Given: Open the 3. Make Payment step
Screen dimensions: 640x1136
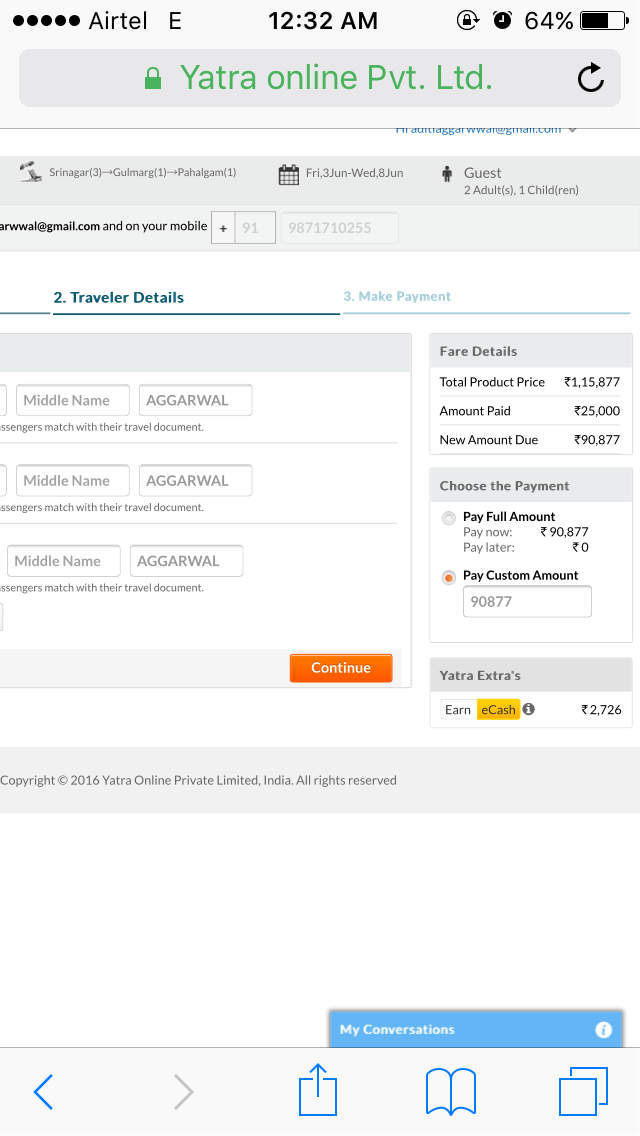Looking at the screenshot, I should (397, 296).
